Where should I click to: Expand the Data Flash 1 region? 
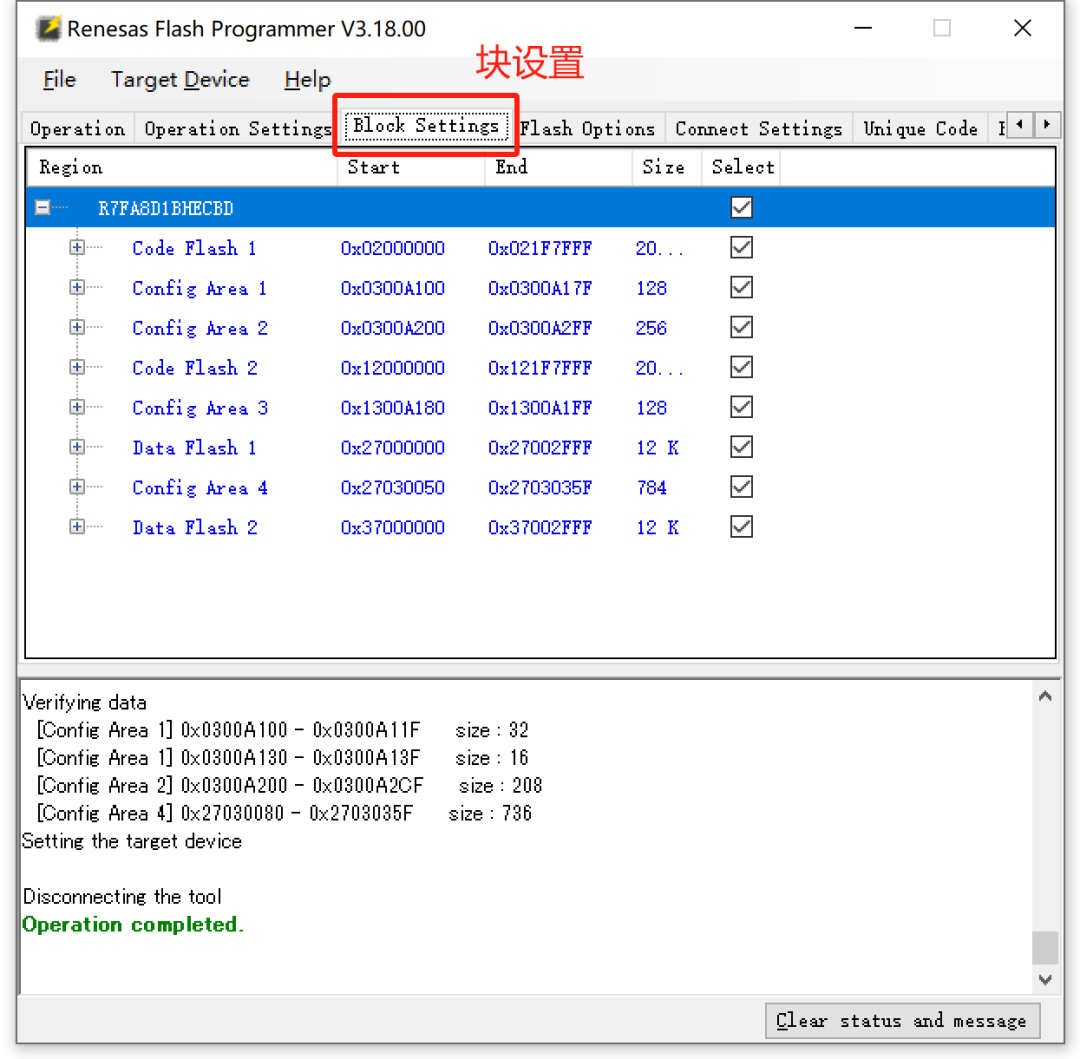[77, 448]
